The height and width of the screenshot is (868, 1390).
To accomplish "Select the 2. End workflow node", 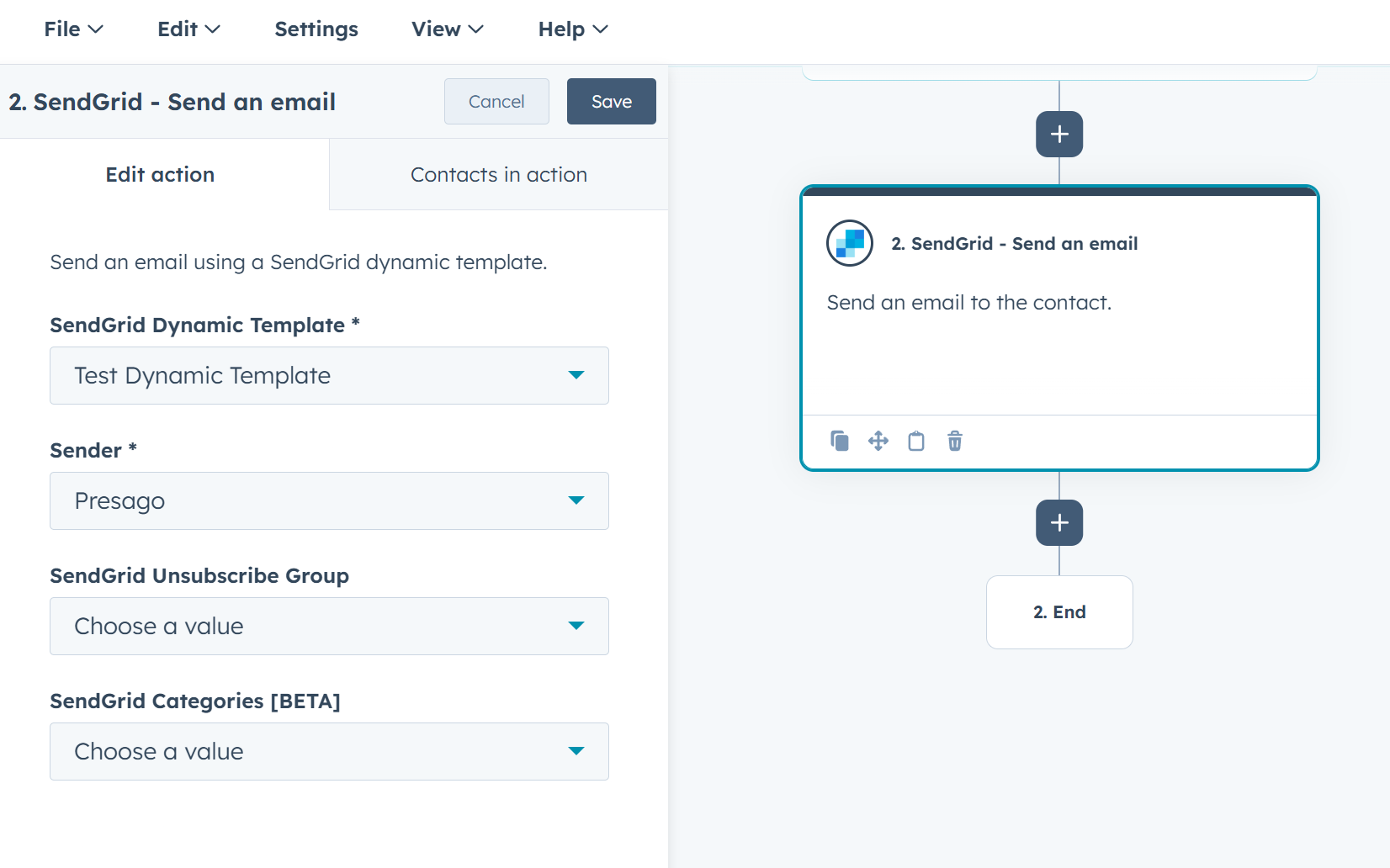I will (1058, 612).
